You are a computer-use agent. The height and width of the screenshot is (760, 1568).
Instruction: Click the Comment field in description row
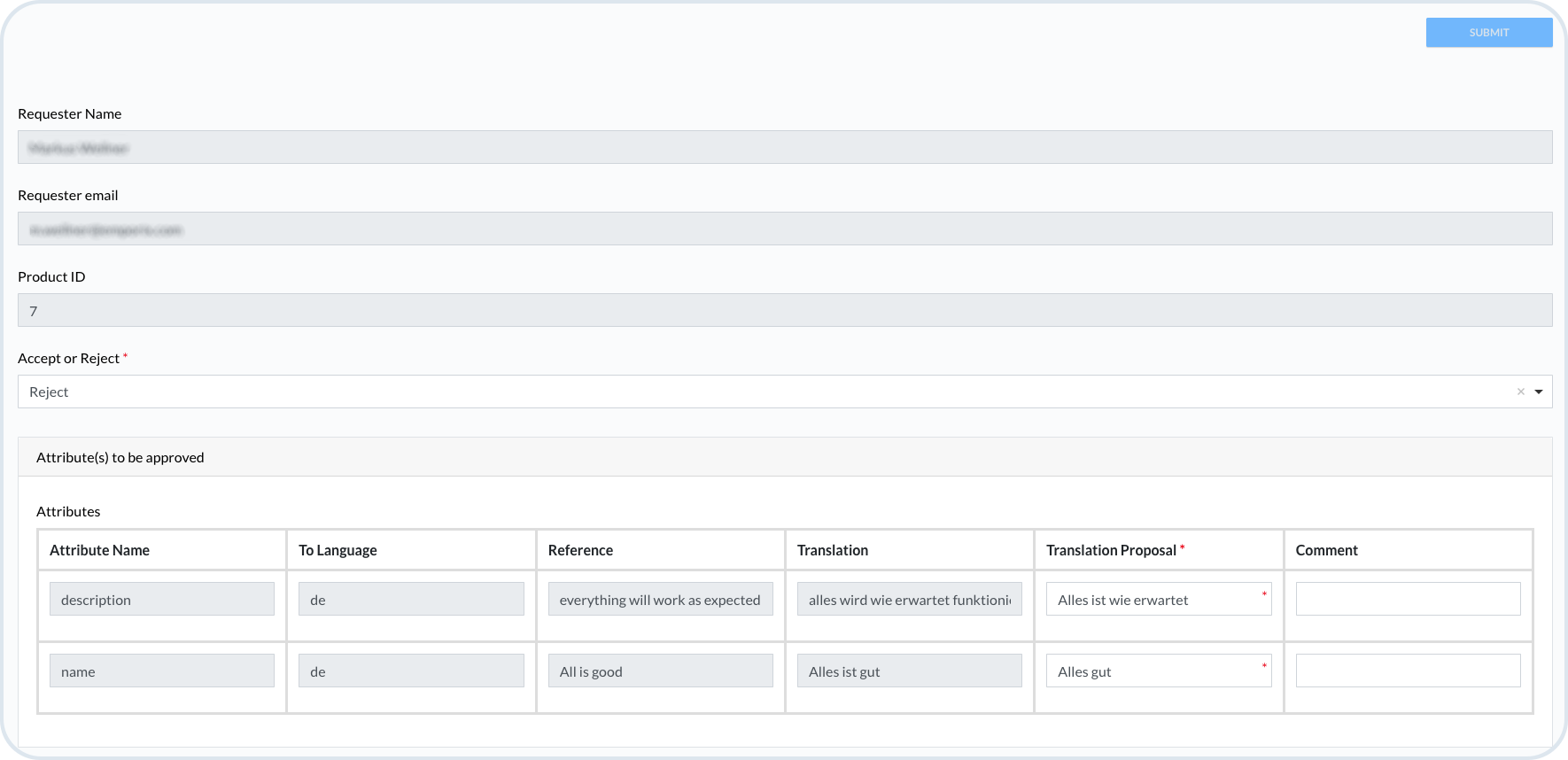click(1408, 600)
